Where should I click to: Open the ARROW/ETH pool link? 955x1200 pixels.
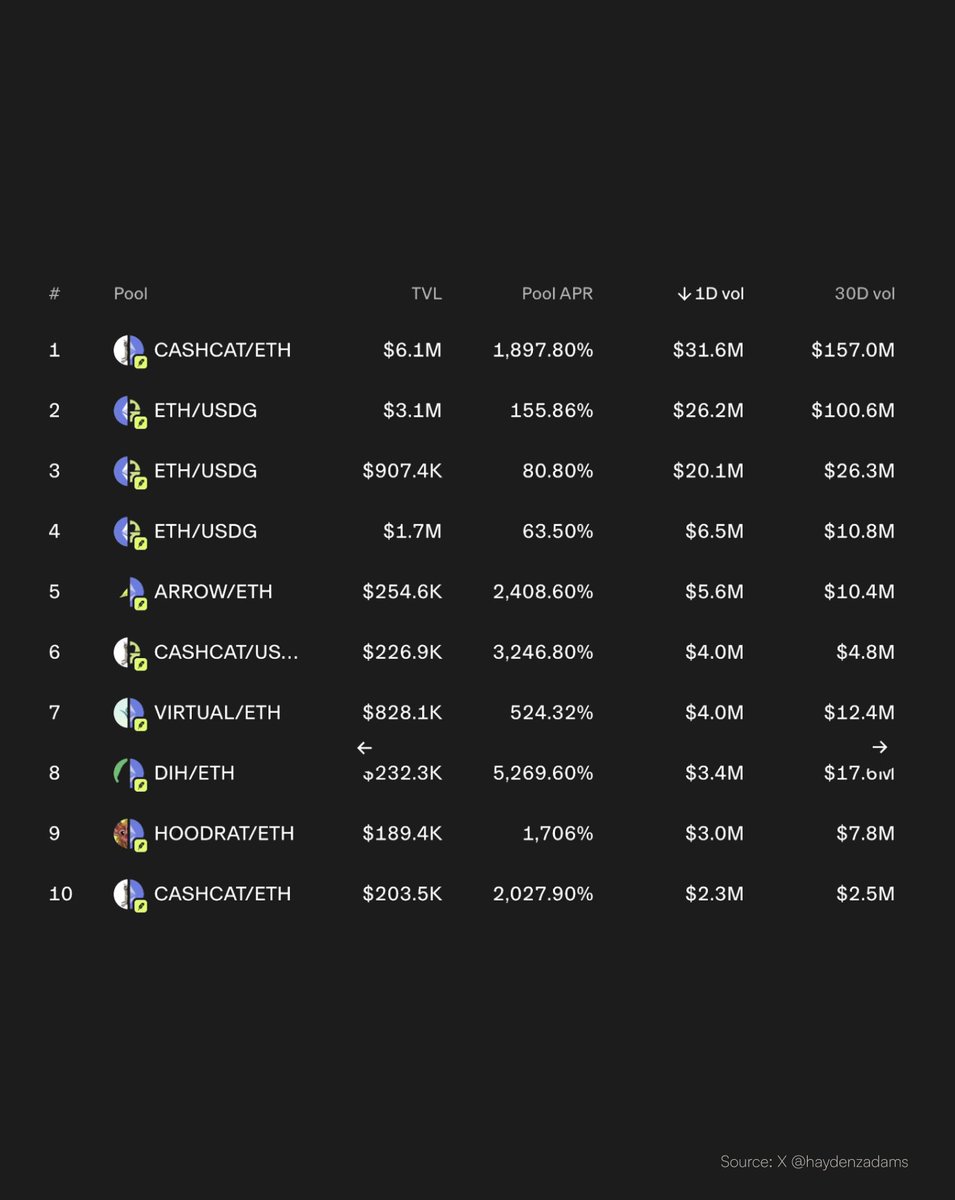tap(213, 592)
